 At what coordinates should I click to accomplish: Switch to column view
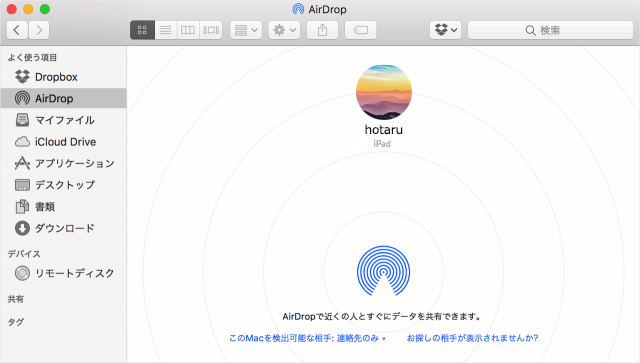[188, 30]
